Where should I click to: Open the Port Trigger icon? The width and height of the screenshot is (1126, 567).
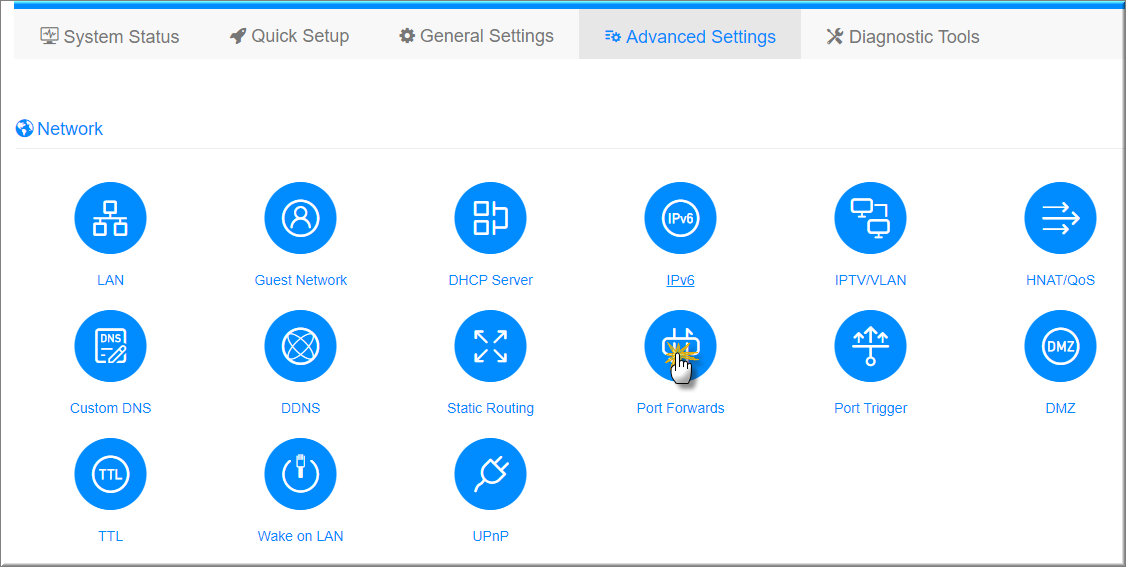pos(870,346)
